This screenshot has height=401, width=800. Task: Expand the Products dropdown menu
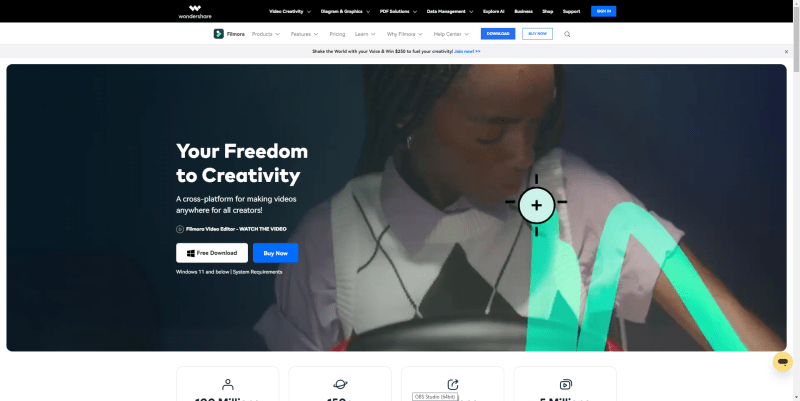266,34
